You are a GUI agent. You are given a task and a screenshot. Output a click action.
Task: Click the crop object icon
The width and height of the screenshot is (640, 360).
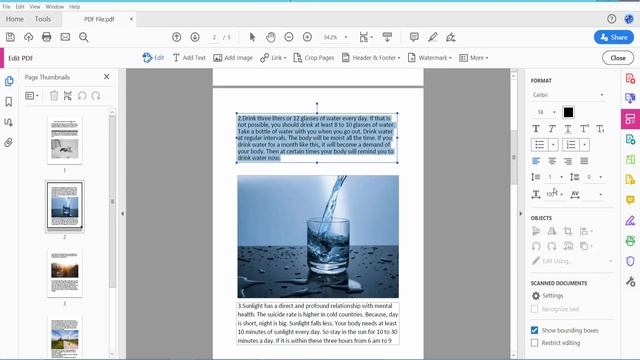point(568,231)
